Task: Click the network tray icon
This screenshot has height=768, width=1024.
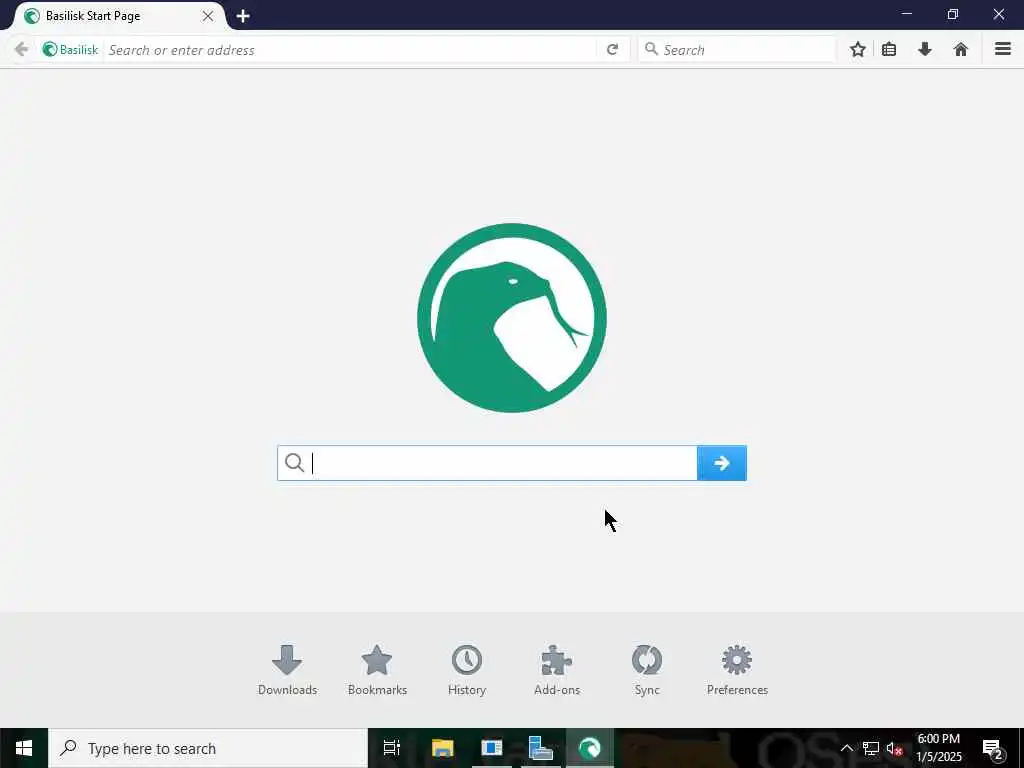Action: 871,748
